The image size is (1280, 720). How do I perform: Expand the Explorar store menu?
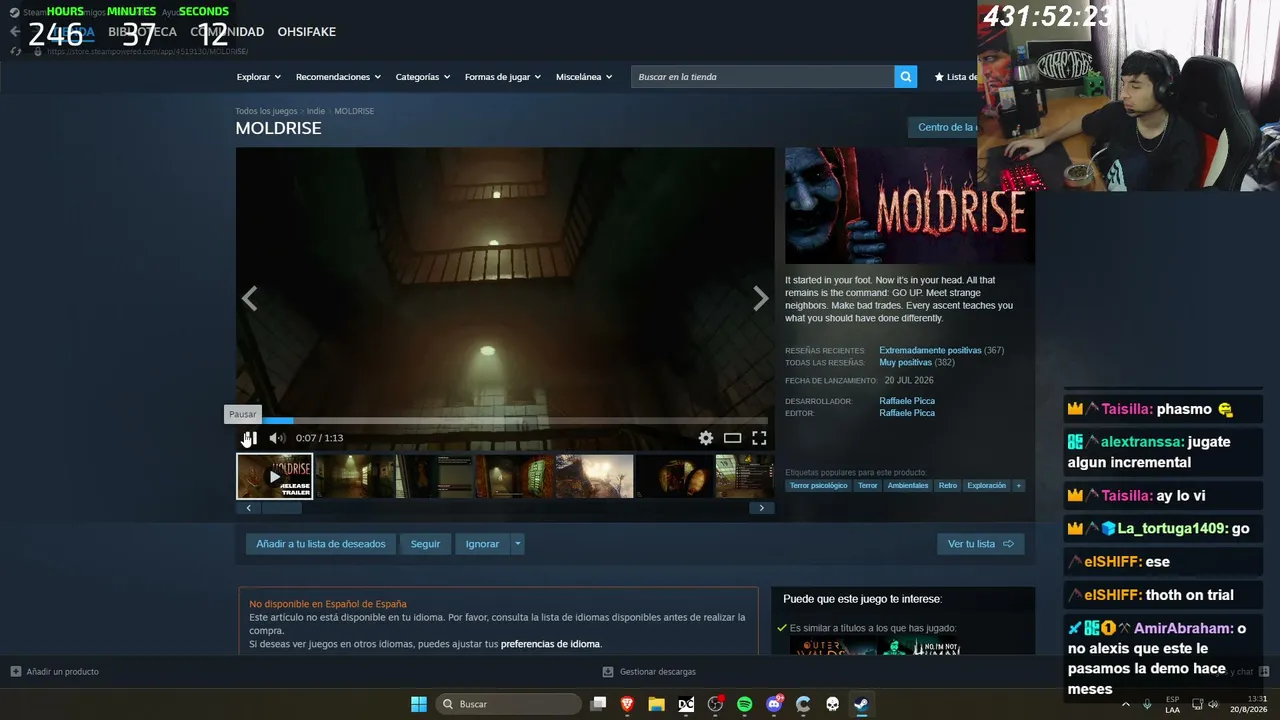(259, 77)
